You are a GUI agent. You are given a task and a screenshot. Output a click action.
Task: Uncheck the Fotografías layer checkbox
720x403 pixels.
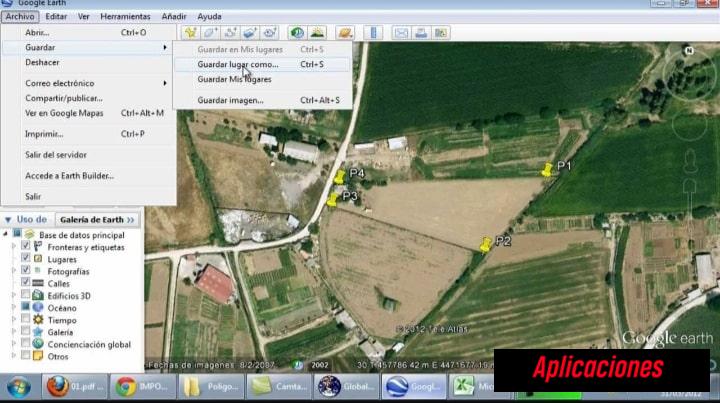(x=26, y=270)
